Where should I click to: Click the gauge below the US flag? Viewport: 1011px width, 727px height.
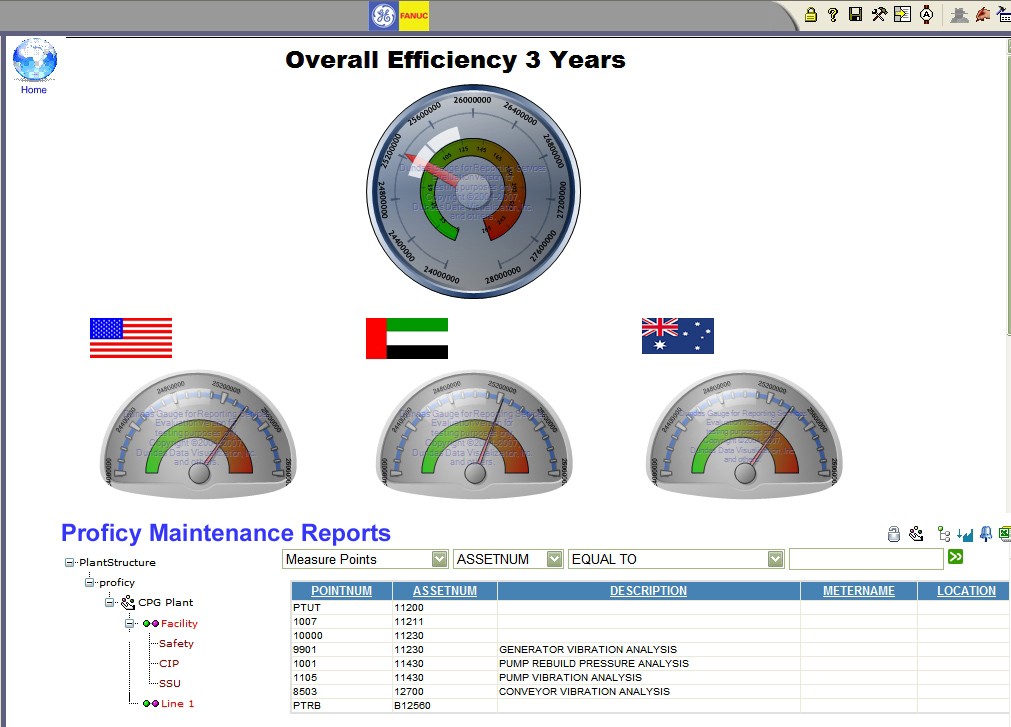(199, 434)
